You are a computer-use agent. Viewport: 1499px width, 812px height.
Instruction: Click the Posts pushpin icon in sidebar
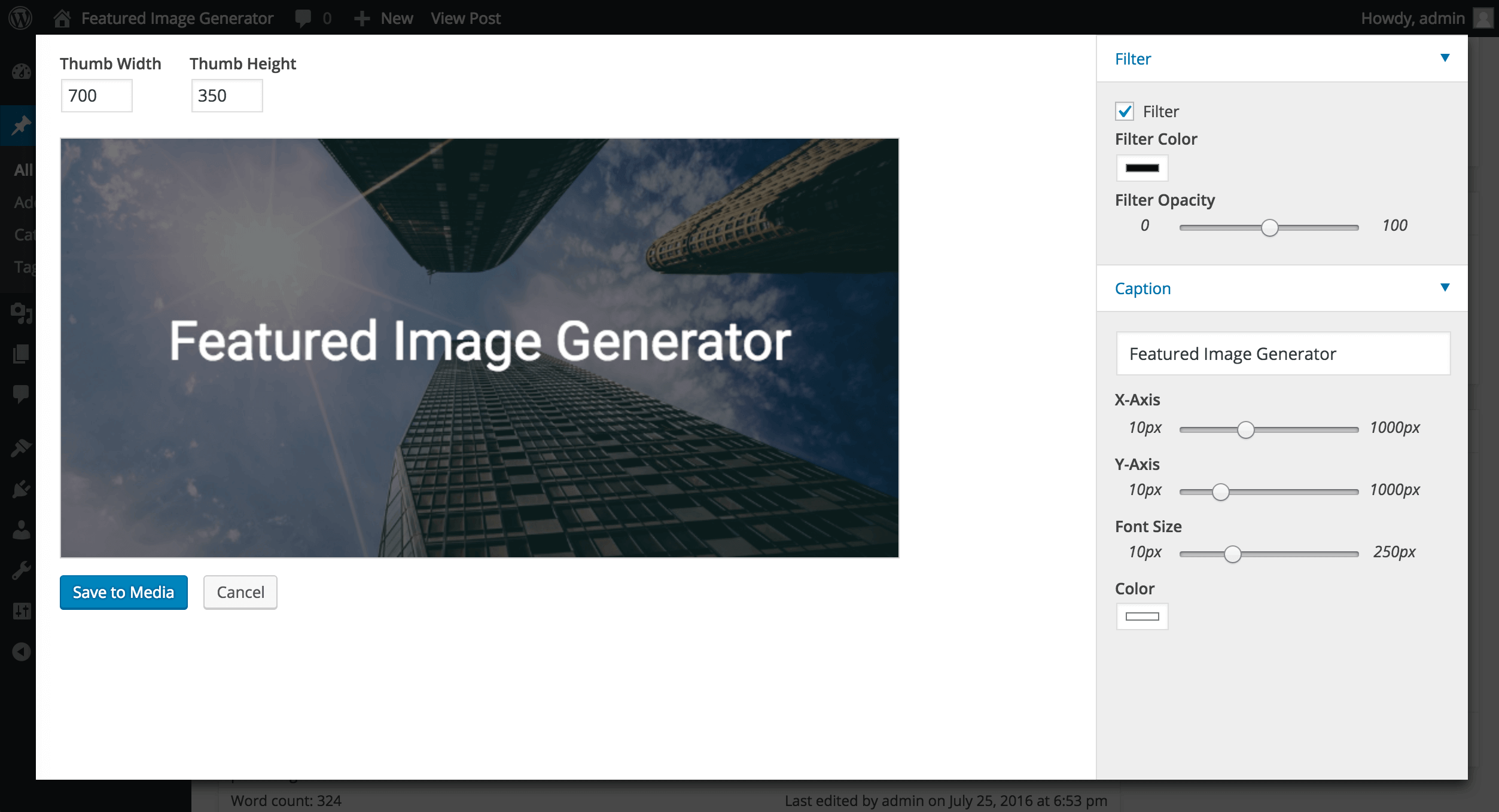(x=21, y=126)
